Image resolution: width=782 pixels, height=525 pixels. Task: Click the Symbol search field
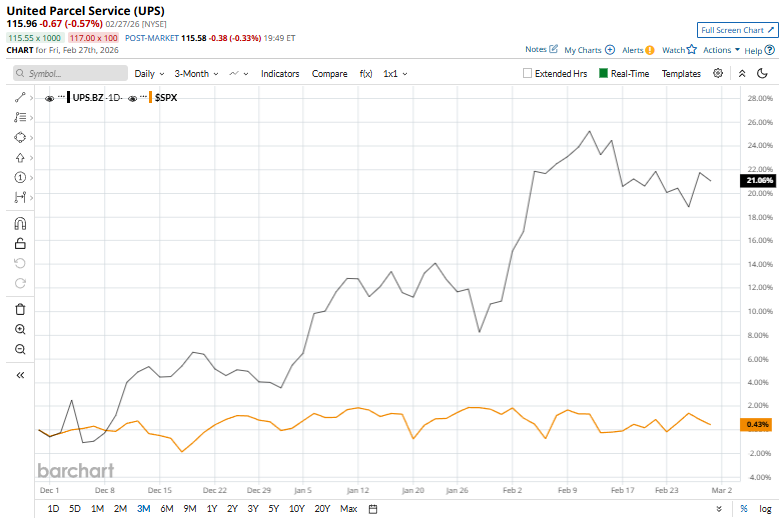[70, 73]
